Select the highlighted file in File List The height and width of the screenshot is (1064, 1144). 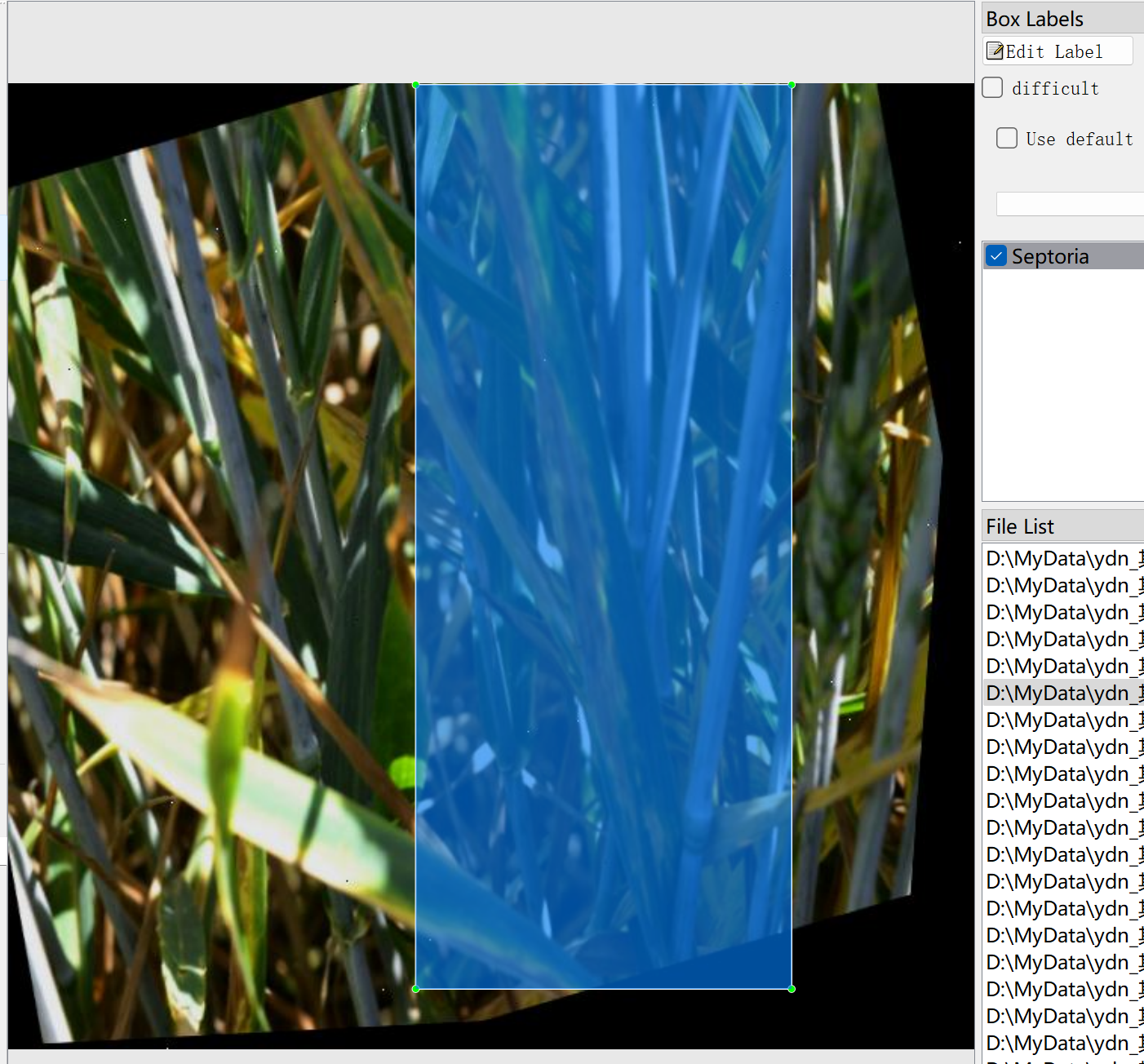(1064, 693)
